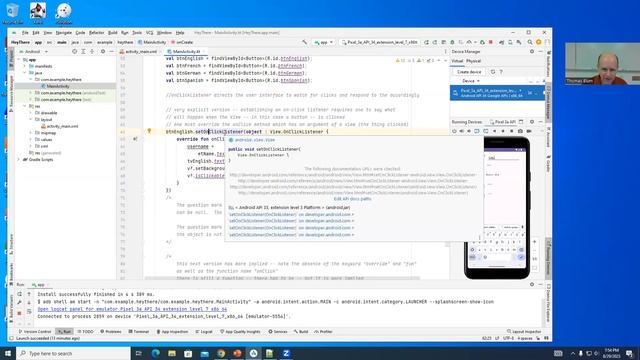Expand the manifests folder
Viewport: 640px width, 360px height.
(24, 66)
